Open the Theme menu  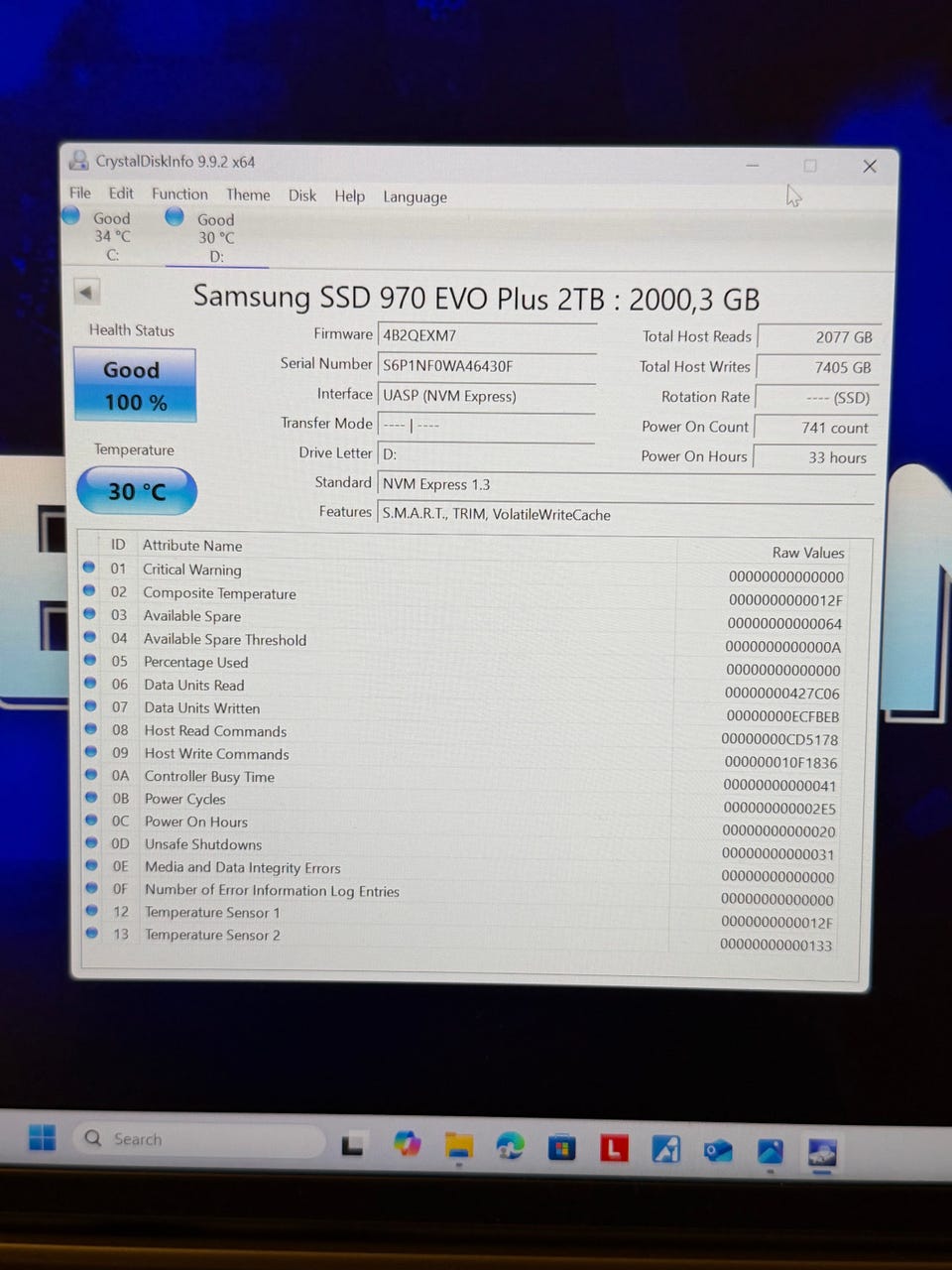click(248, 195)
